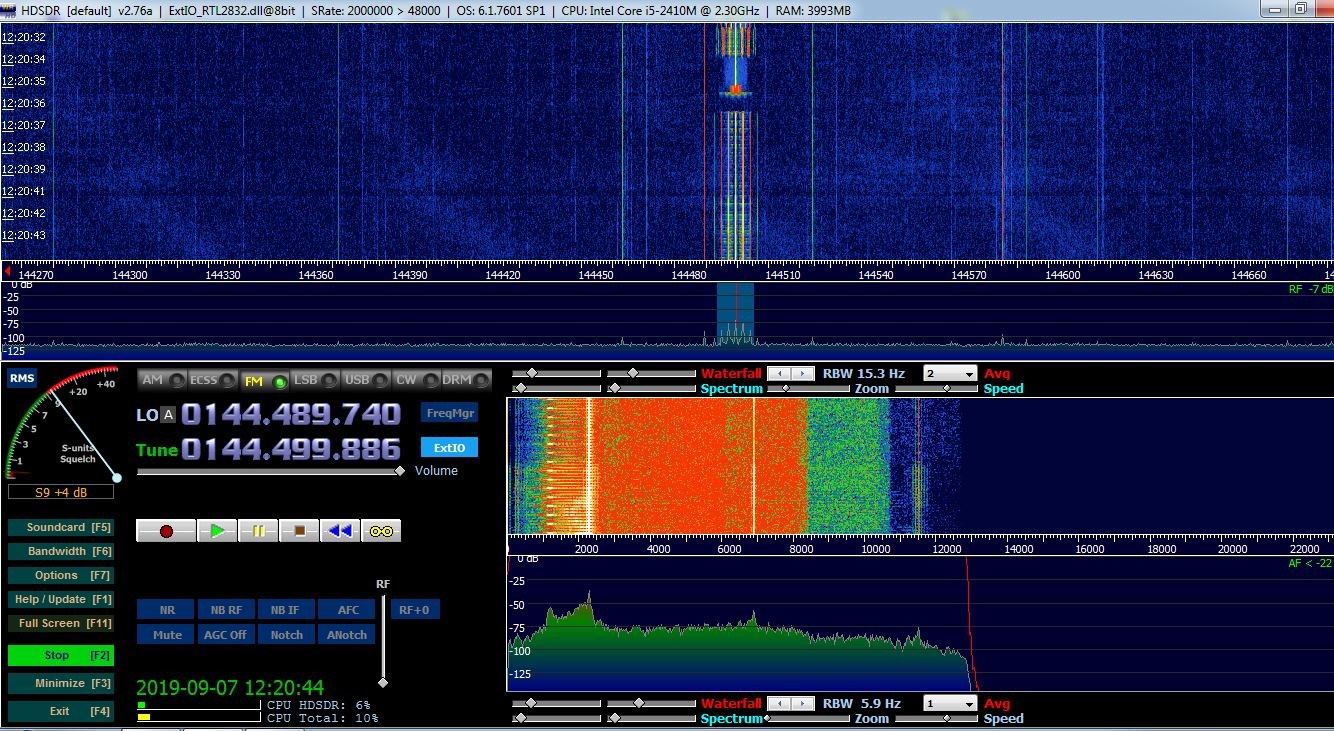Click the RF+0 gain button

(x=414, y=610)
